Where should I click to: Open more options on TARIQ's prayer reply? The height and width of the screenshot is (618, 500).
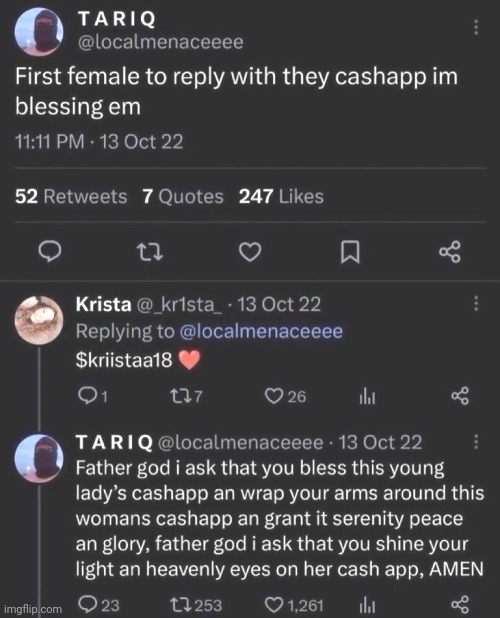(476, 442)
